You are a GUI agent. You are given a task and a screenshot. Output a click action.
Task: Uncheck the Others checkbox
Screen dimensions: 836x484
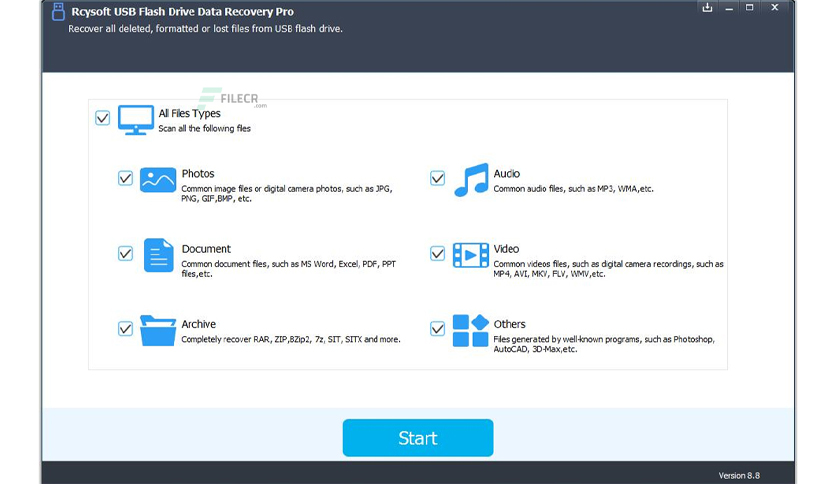coord(437,328)
